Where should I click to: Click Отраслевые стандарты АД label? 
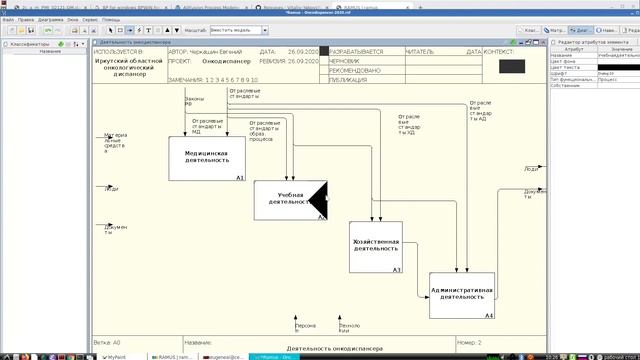point(480,111)
